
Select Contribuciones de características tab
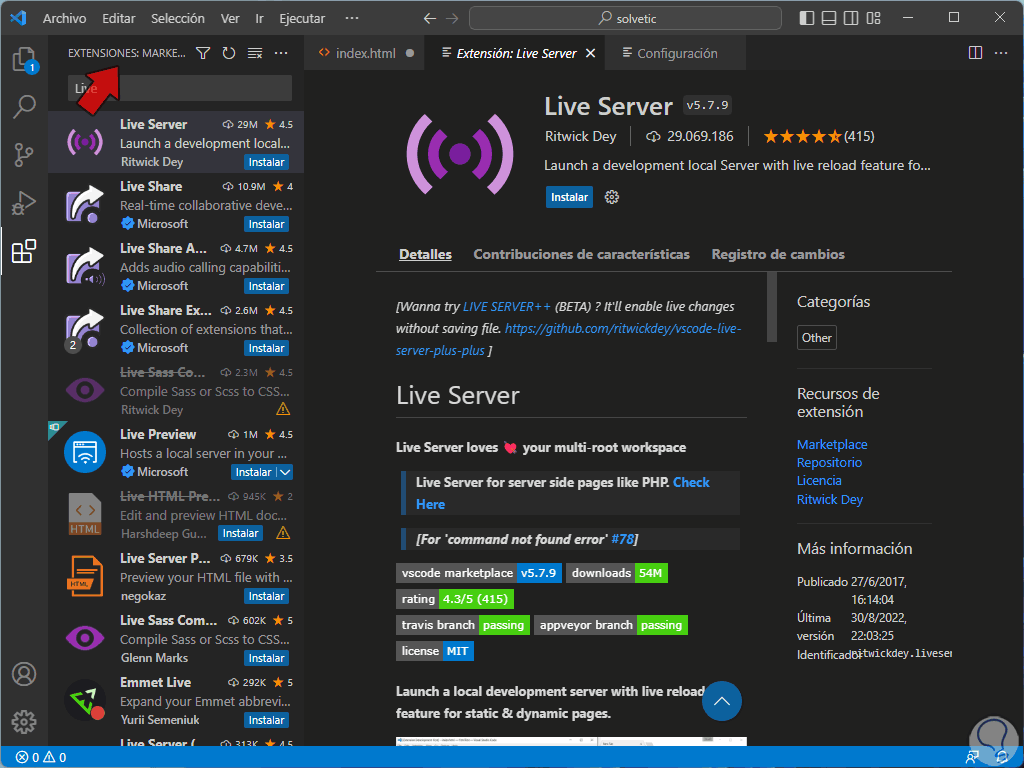pyautogui.click(x=581, y=254)
